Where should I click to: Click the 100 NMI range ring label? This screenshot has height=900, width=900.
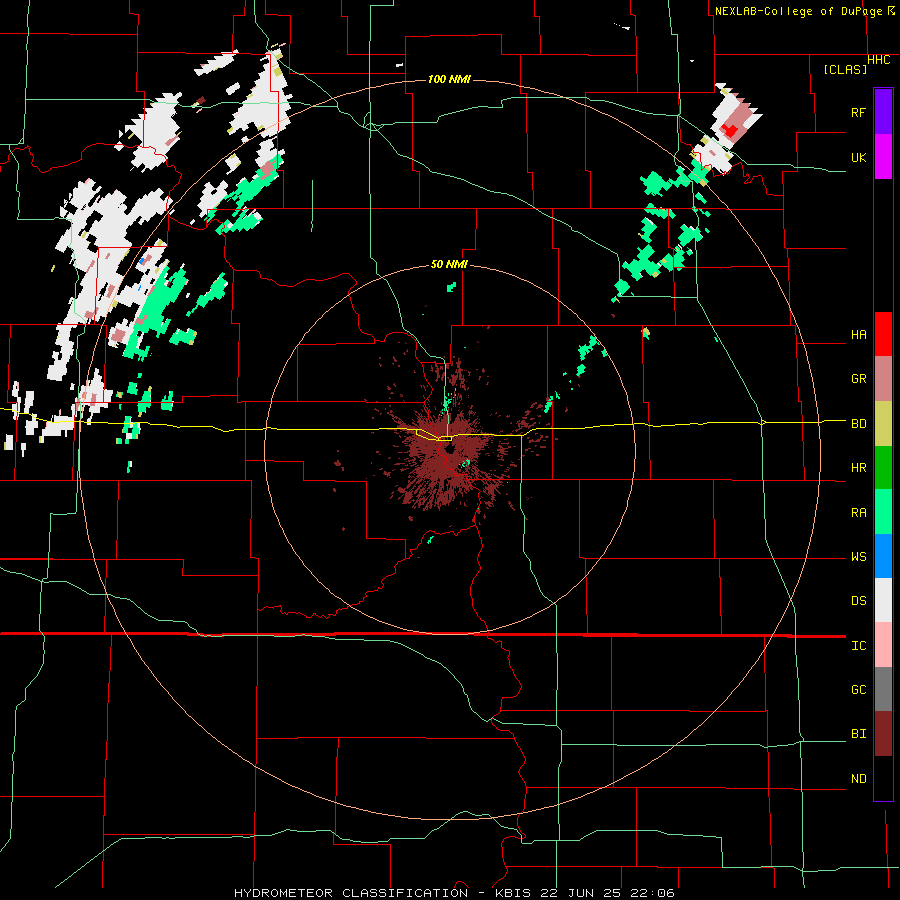click(449, 79)
